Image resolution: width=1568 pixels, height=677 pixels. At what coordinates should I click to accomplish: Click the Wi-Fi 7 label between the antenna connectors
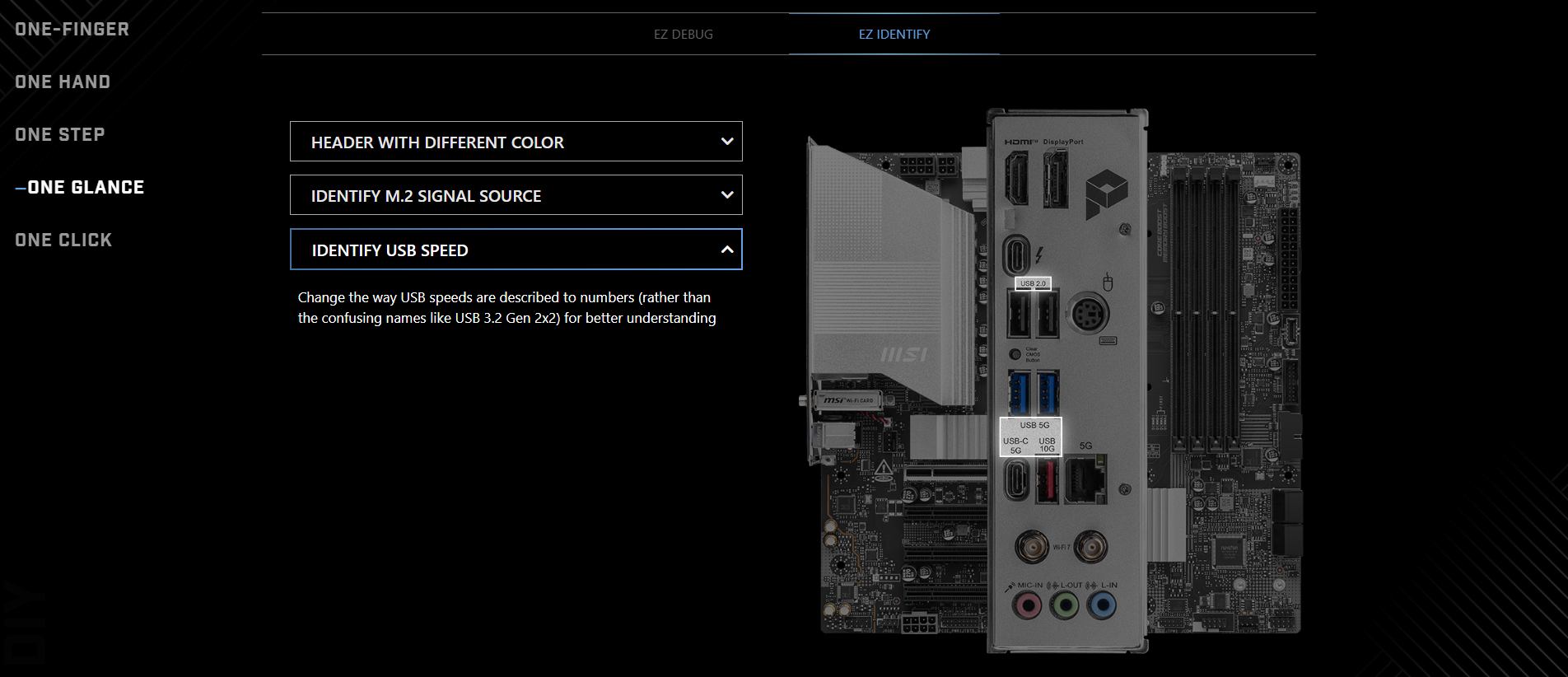click(1062, 547)
